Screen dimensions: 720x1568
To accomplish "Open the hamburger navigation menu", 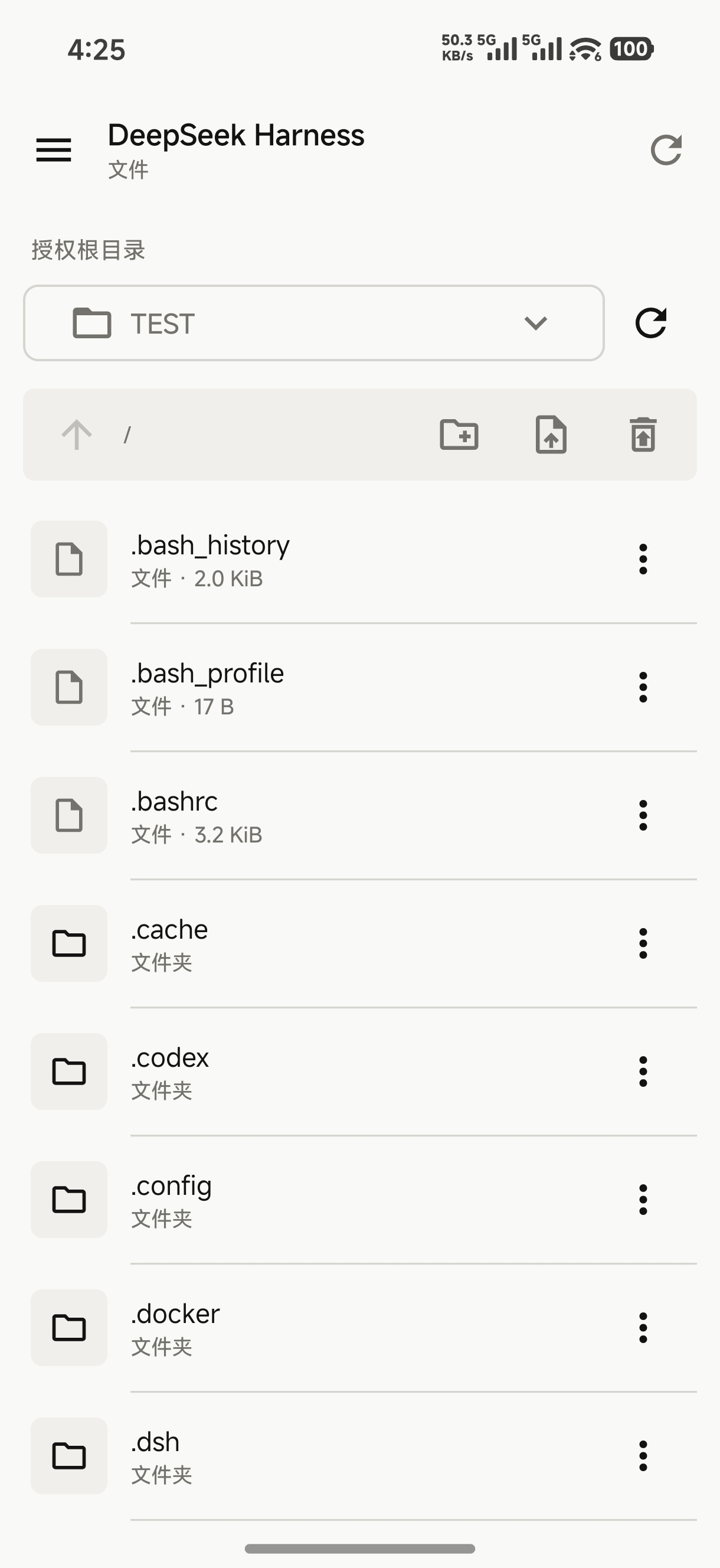I will pyautogui.click(x=54, y=150).
